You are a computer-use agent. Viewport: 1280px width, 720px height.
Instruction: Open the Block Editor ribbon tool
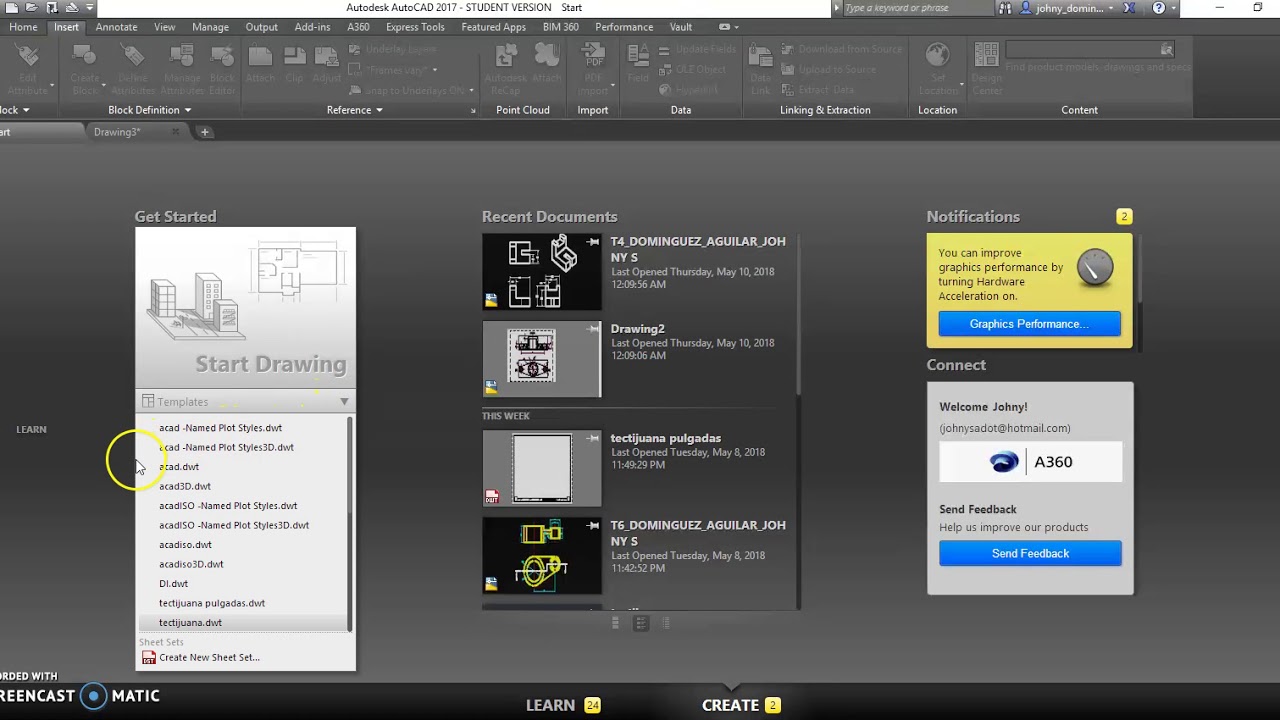pyautogui.click(x=222, y=70)
